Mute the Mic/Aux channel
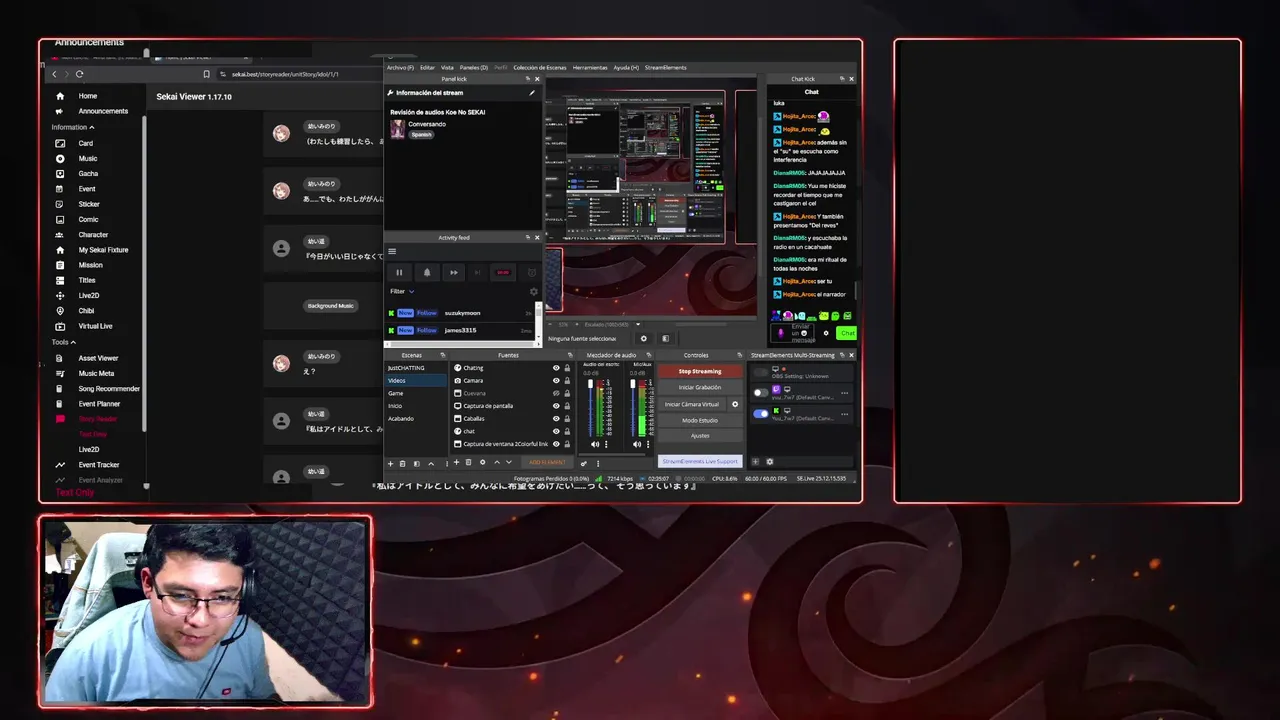Viewport: 1280px width, 720px height. 637,444
